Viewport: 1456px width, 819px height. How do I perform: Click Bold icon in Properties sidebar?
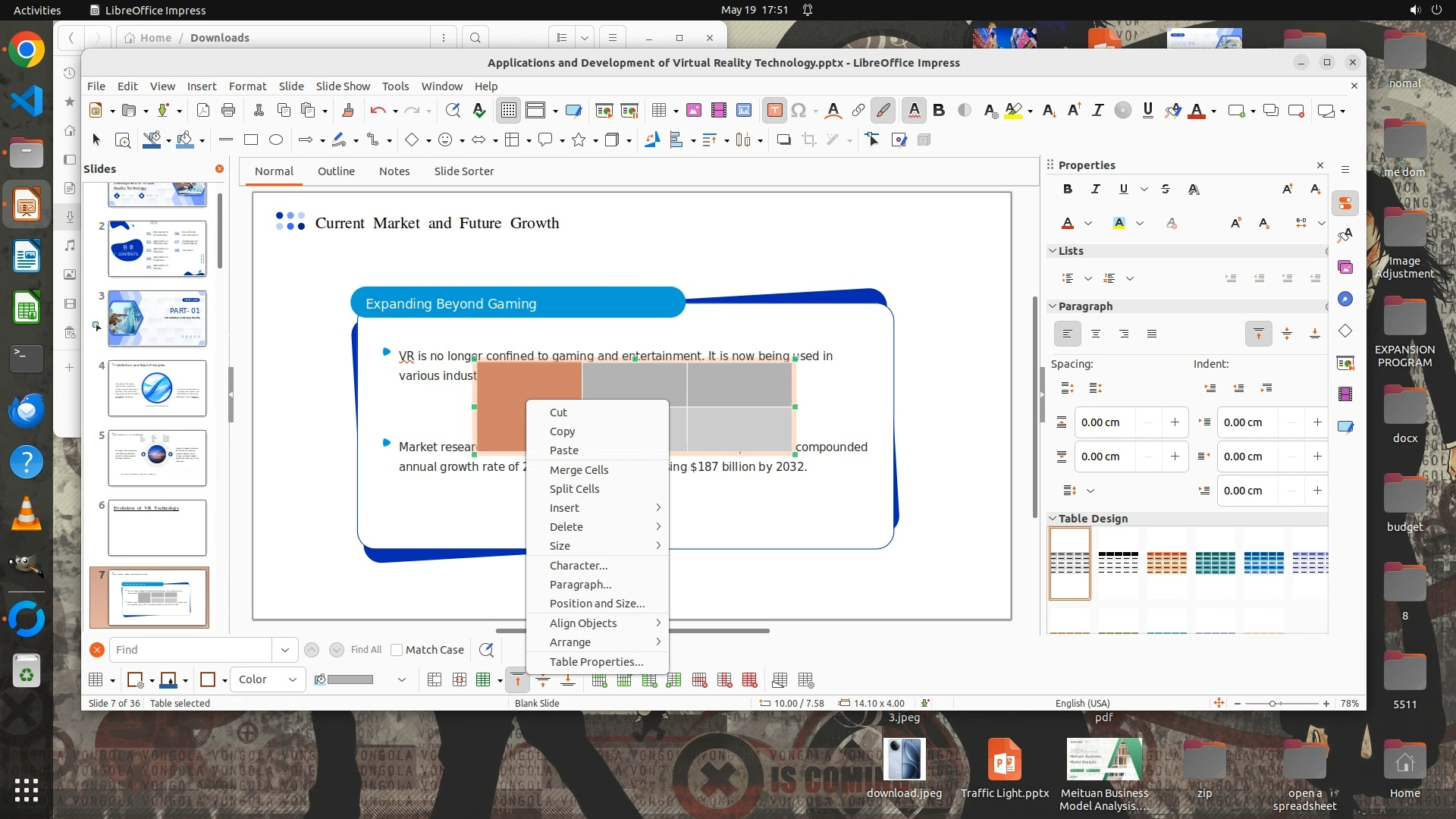click(x=1068, y=190)
